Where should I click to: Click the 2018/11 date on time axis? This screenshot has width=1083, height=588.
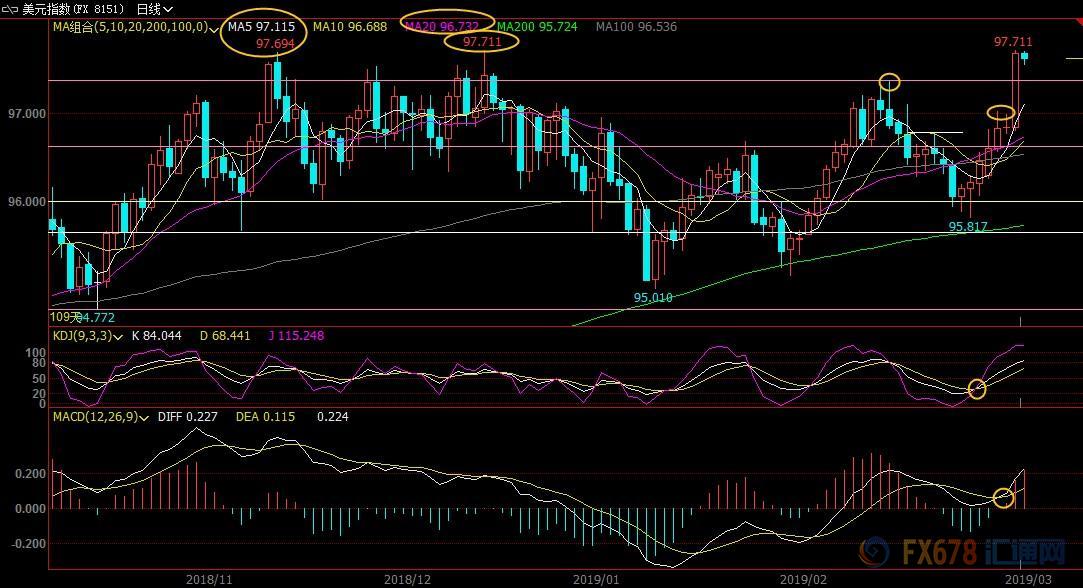coord(209,578)
